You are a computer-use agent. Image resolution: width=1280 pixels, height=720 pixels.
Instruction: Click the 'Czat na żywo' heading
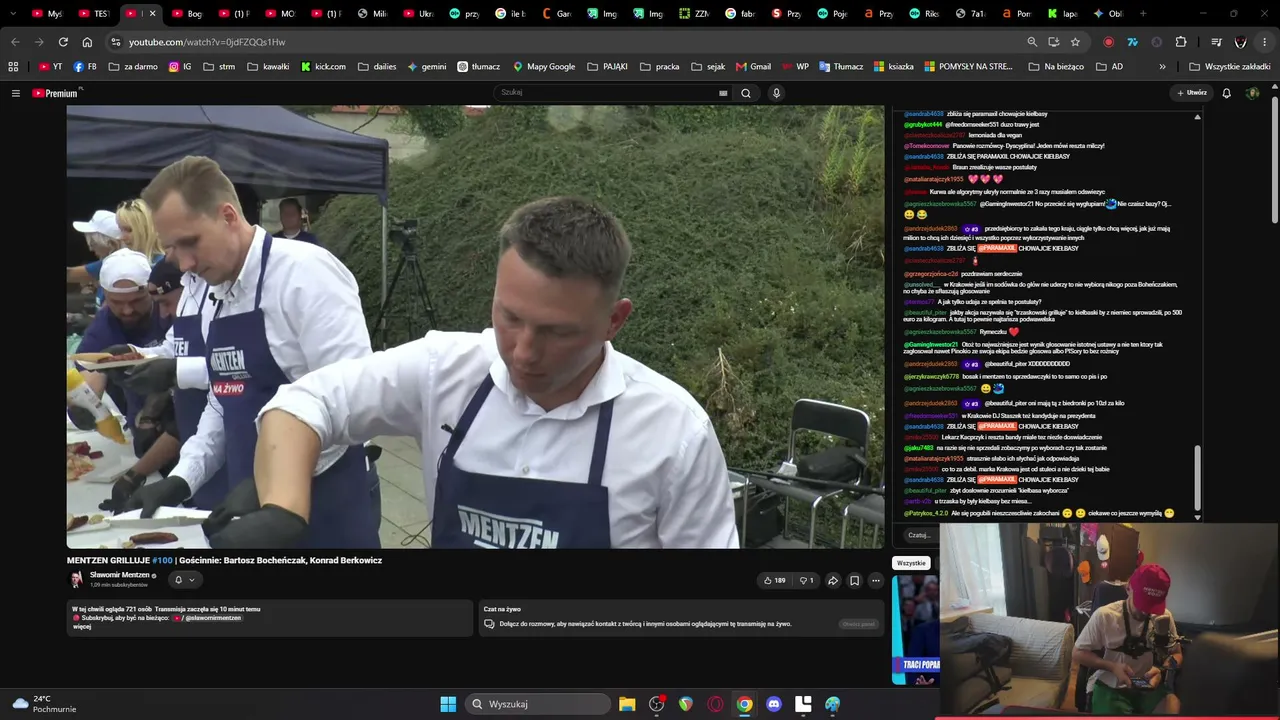pos(502,609)
